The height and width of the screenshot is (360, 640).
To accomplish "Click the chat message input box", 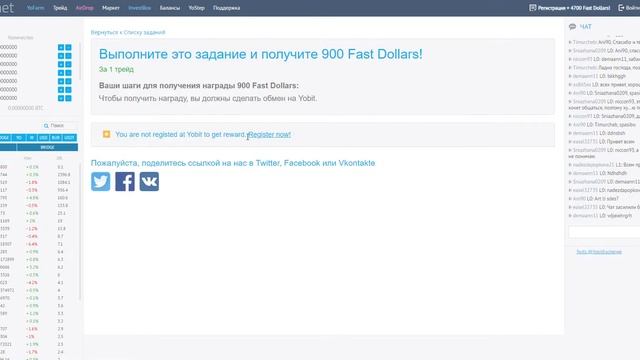I will click(604, 232).
